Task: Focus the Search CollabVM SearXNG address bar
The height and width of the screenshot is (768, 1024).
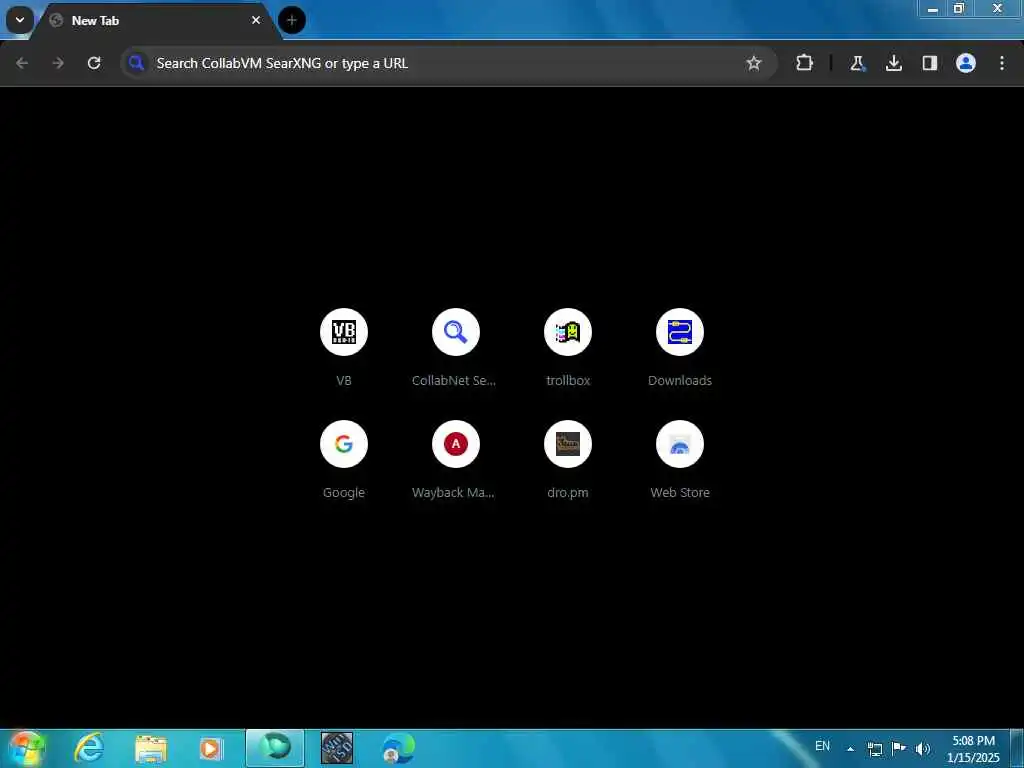Action: [449, 63]
